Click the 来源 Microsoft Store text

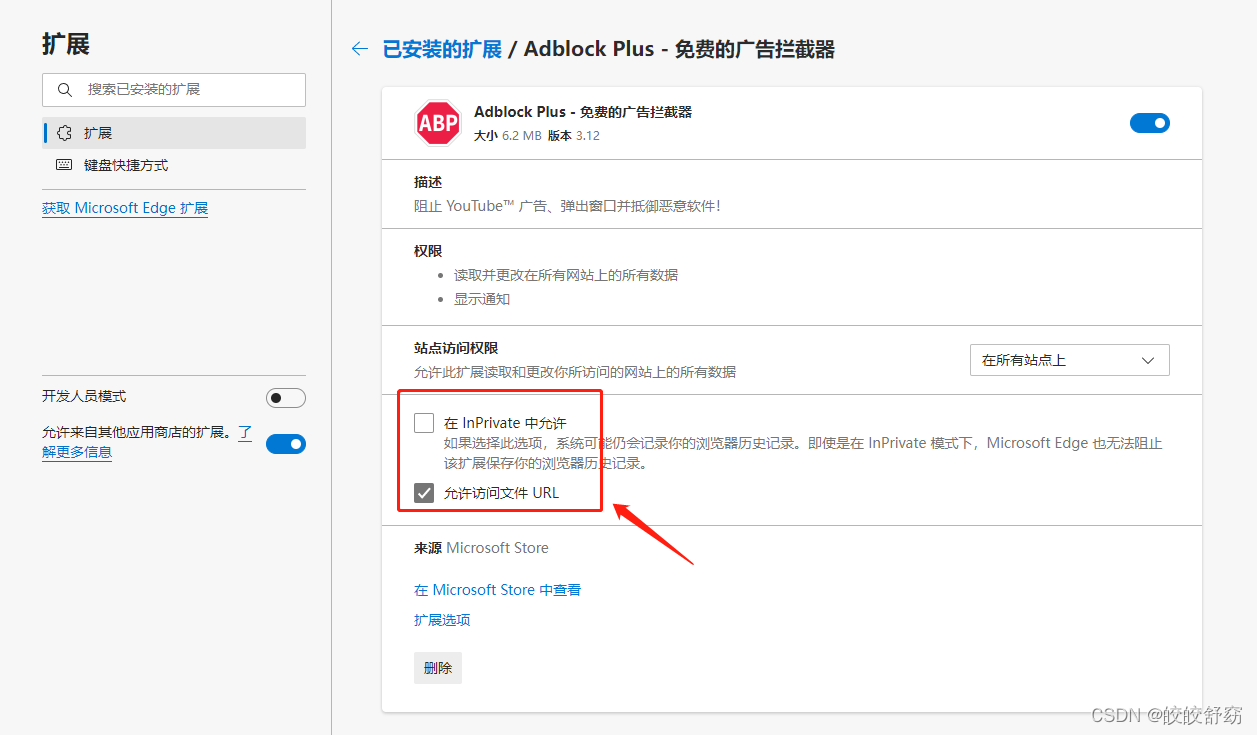click(481, 548)
